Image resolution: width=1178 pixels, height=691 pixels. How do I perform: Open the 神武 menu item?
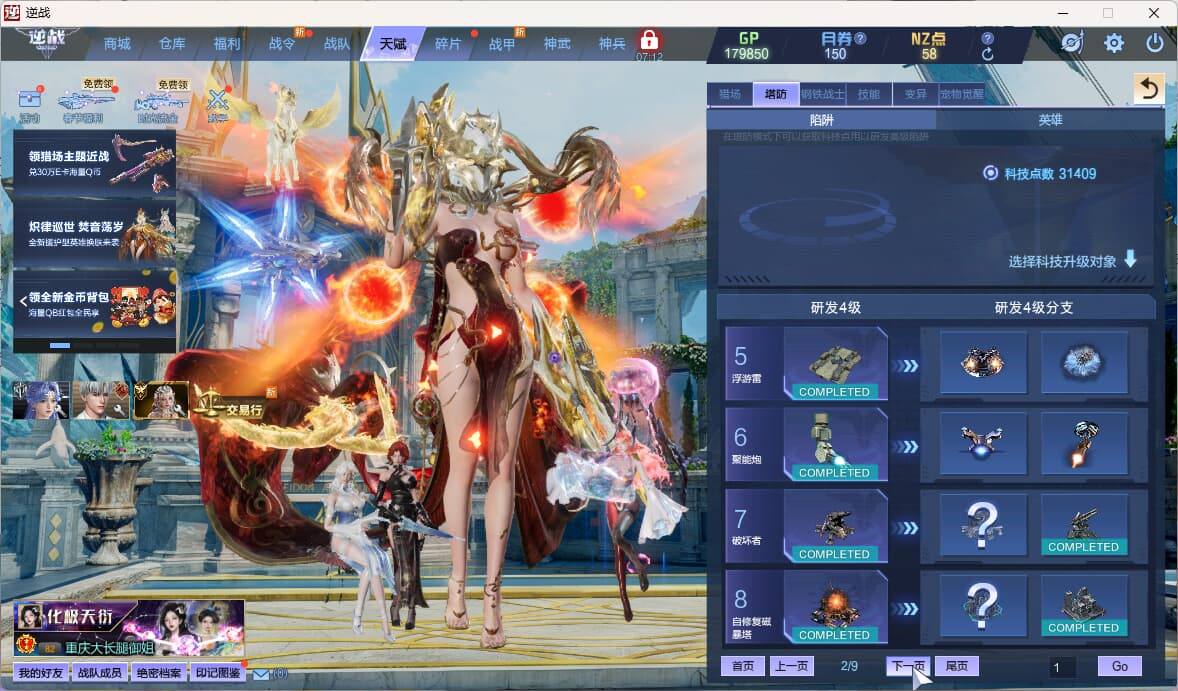tap(557, 44)
